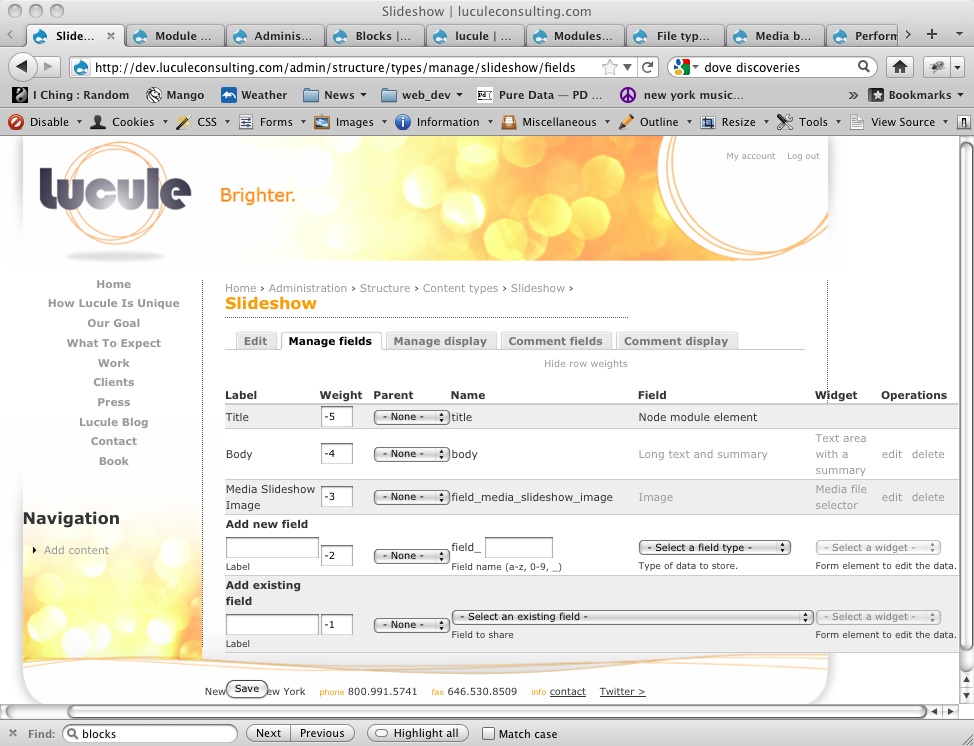This screenshot has height=746, width=974.
Task: Go back with the browser back arrow
Action: click(22, 66)
